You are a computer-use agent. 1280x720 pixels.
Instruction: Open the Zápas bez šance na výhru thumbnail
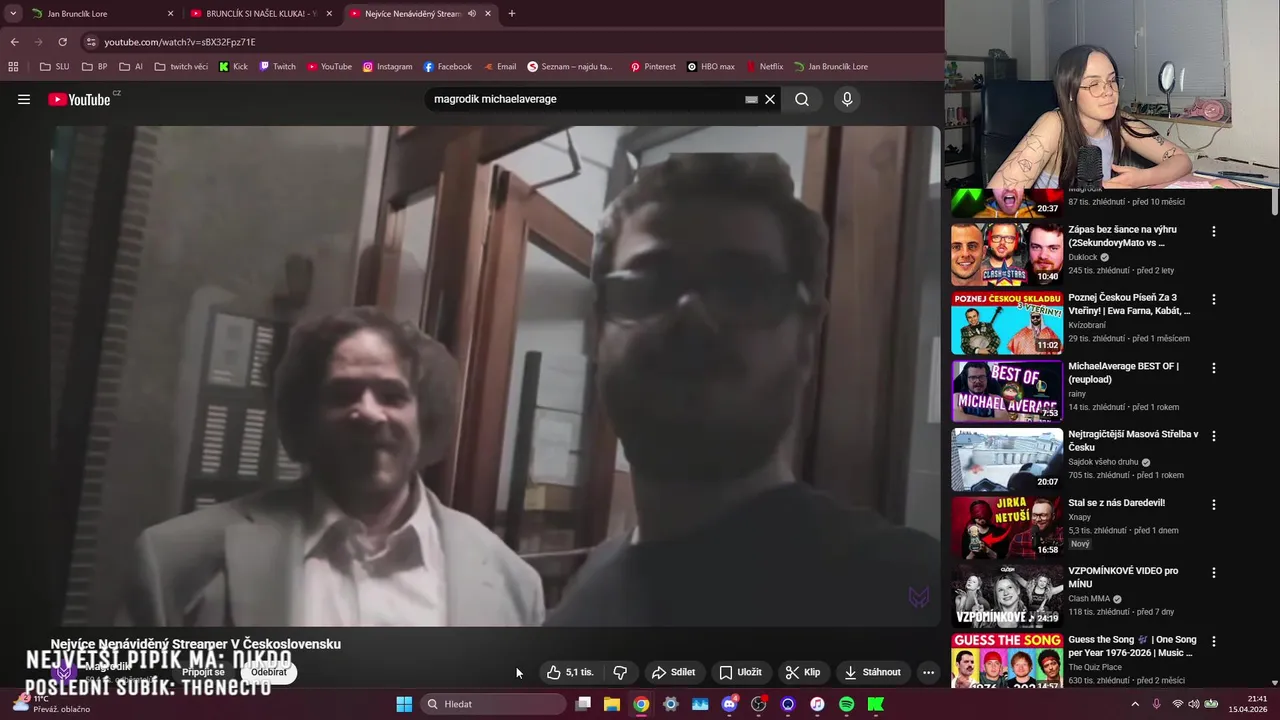coord(1007,254)
